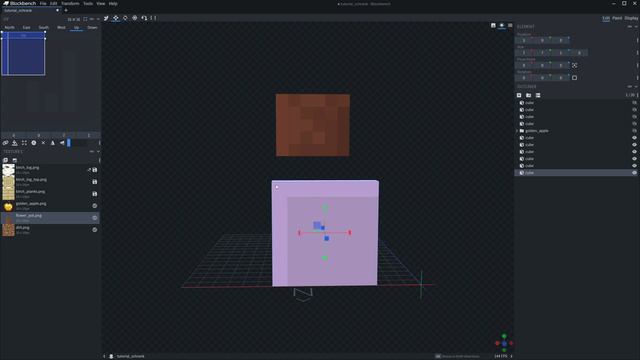Click the round gear icon in UV toolbar
Image resolution: width=640 pixels, height=360 pixels.
point(34,143)
